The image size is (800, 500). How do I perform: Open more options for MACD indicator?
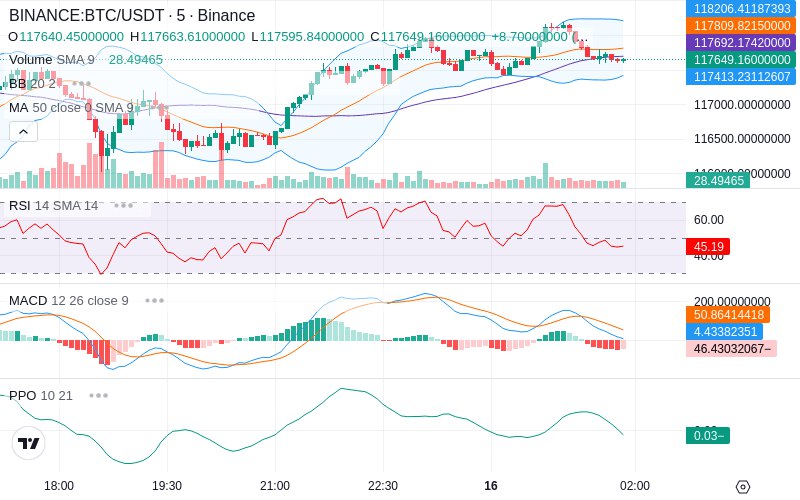coord(155,301)
